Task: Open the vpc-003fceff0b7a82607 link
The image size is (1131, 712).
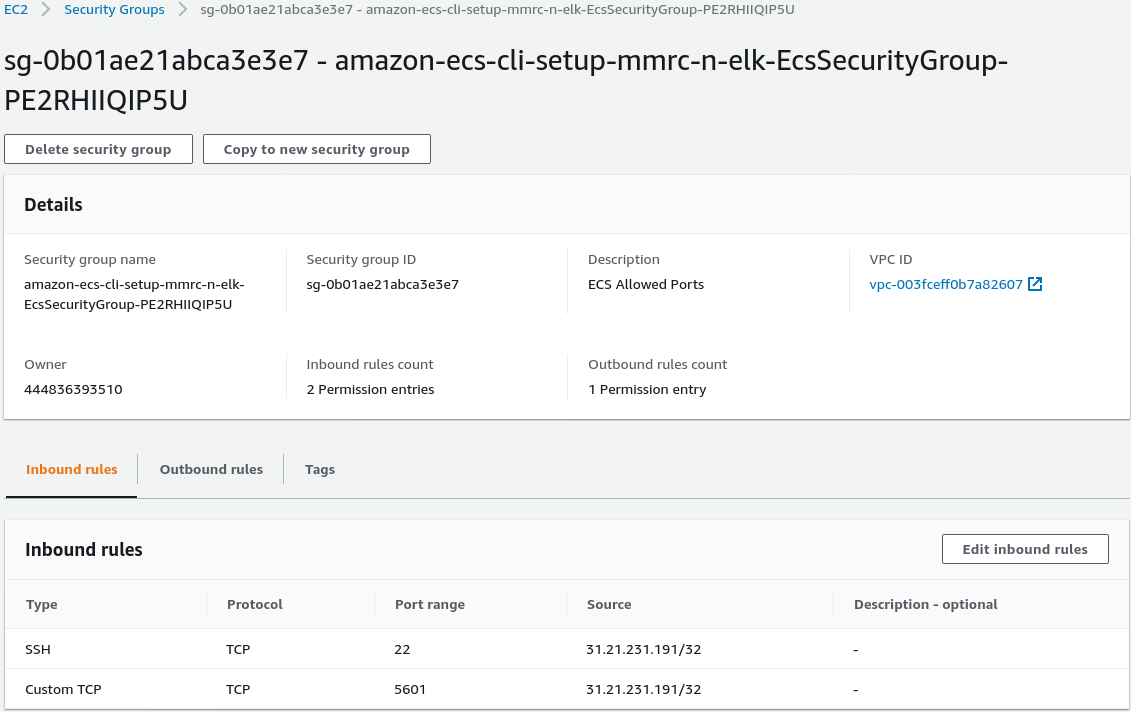Action: coord(946,285)
